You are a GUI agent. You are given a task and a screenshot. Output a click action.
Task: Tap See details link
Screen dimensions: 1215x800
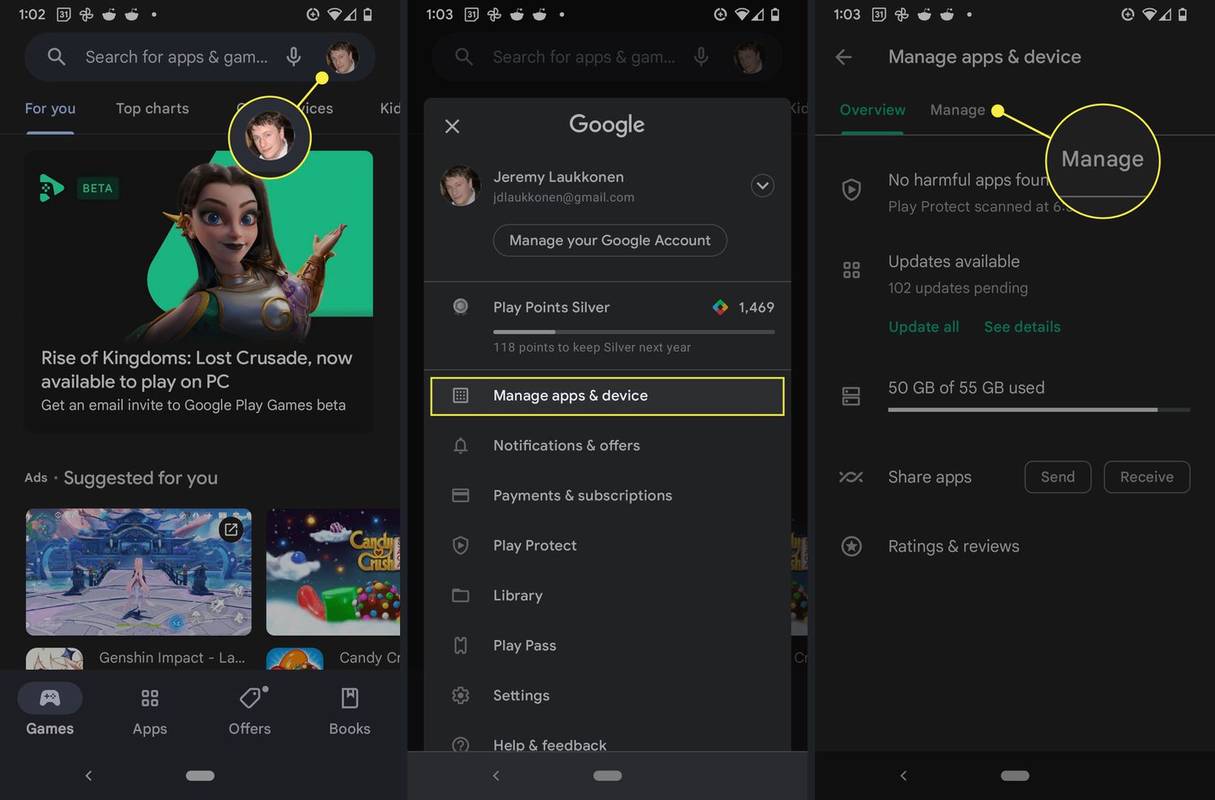pos(1022,327)
